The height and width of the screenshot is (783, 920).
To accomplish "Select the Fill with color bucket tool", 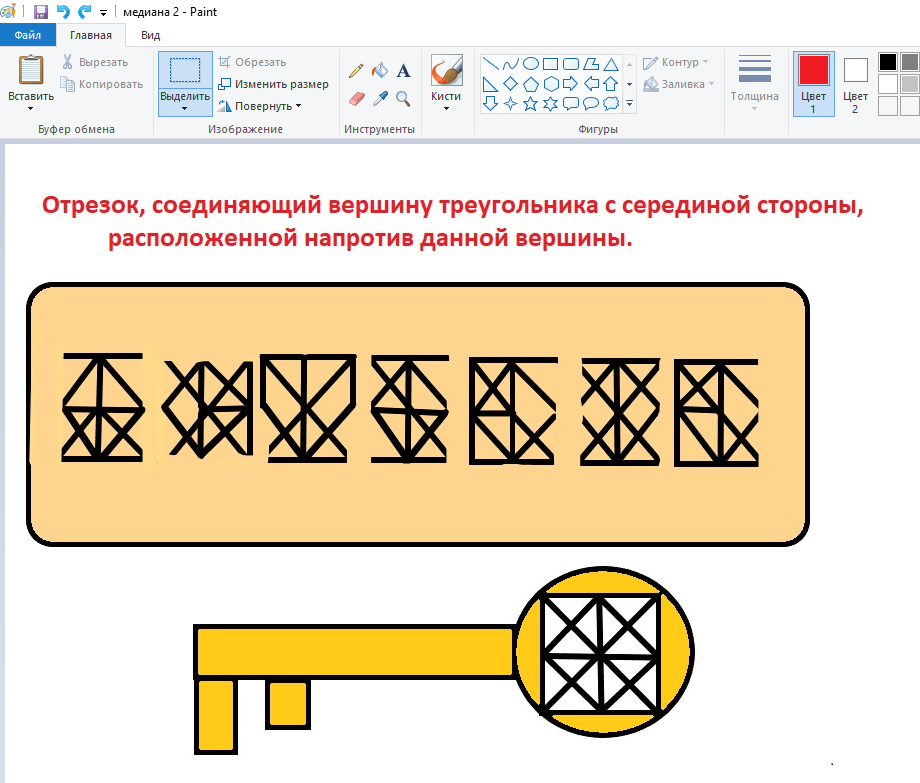I will pyautogui.click(x=380, y=71).
